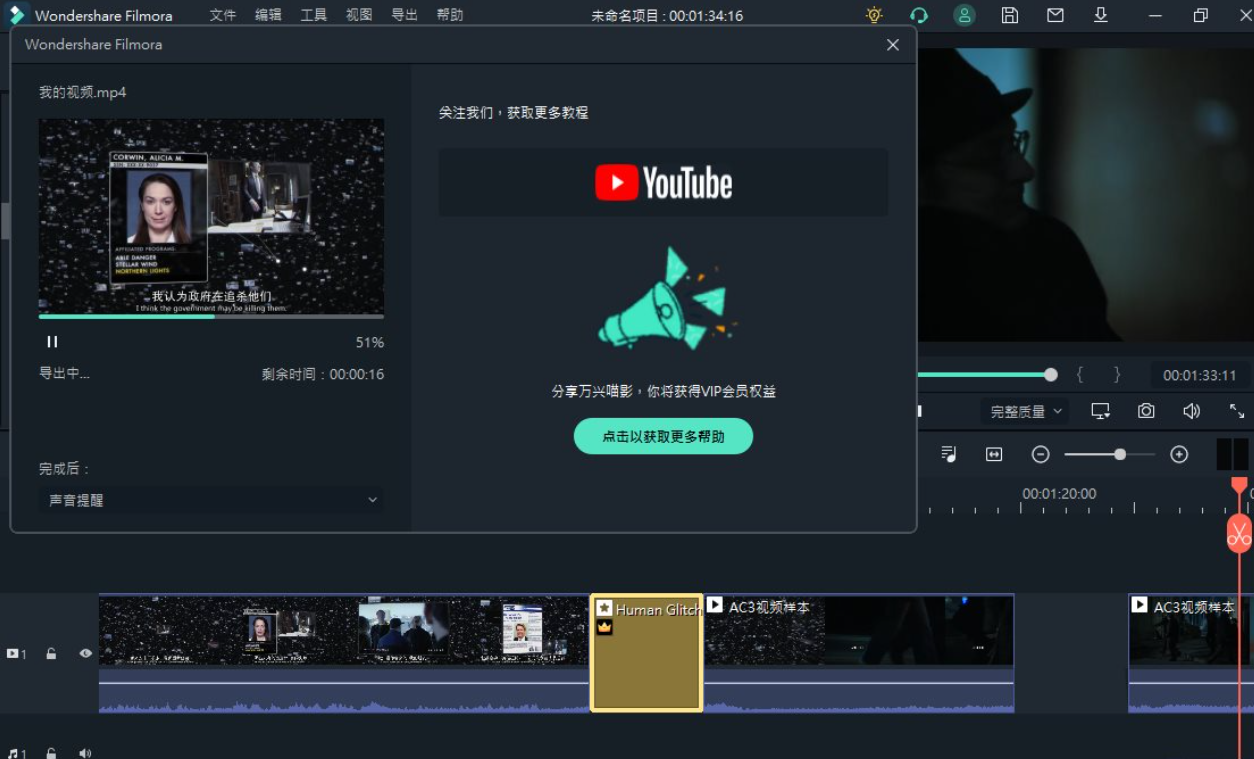The image size is (1254, 759).
Task: Toggle lock on audio track 1
Action: [x=51, y=753]
